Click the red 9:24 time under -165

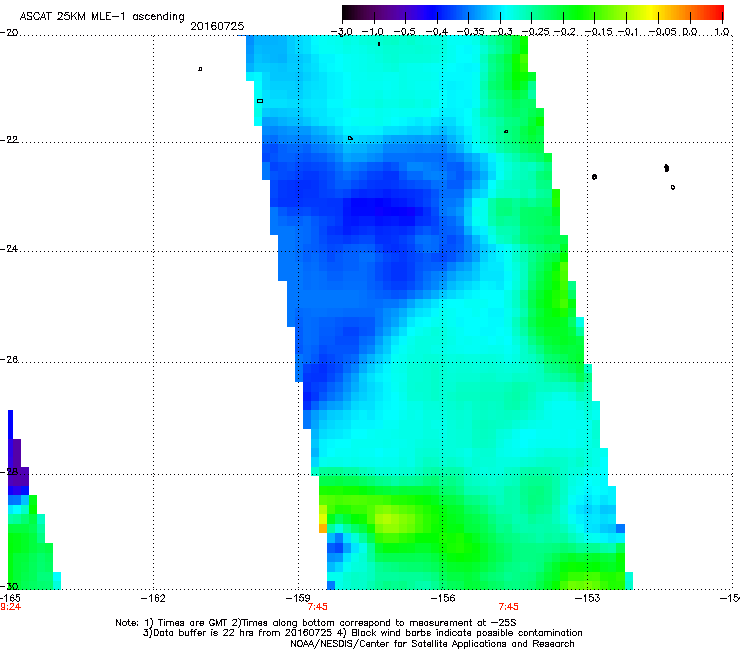point(10,607)
